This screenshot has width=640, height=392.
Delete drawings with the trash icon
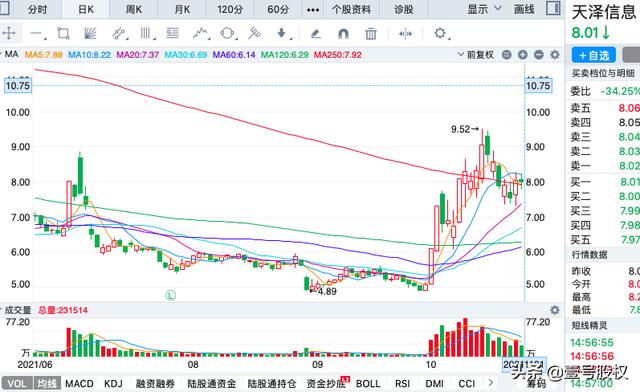pyautogui.click(x=371, y=33)
